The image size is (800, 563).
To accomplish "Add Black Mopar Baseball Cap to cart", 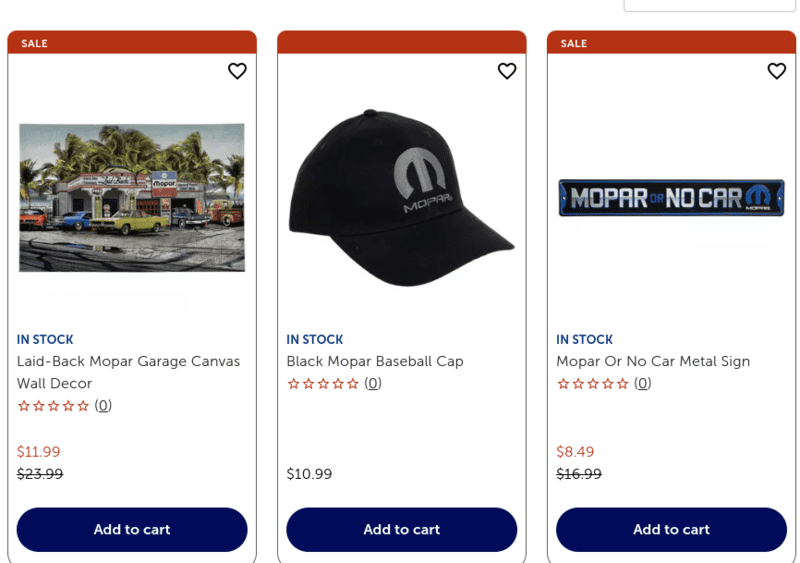I will coord(402,529).
